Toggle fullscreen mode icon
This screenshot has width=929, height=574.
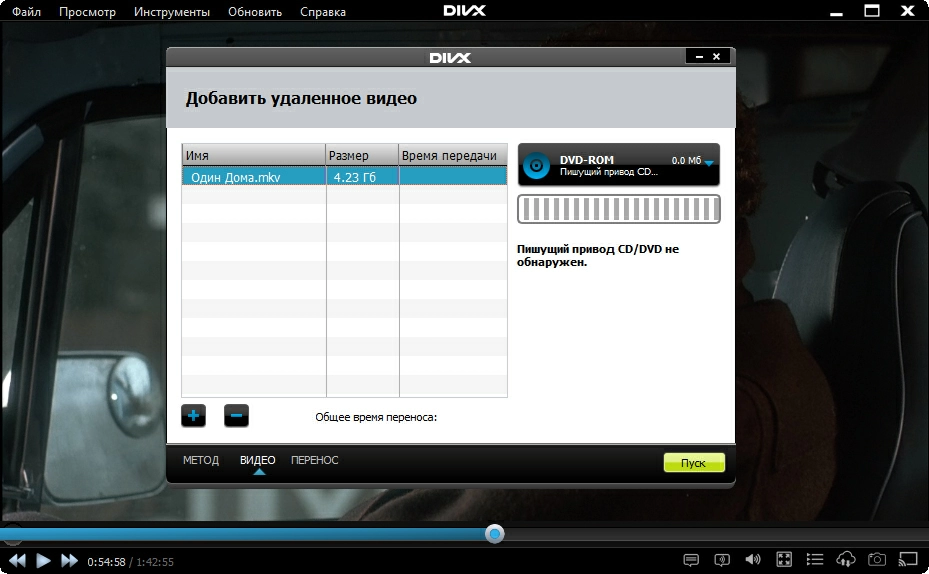[784, 560]
